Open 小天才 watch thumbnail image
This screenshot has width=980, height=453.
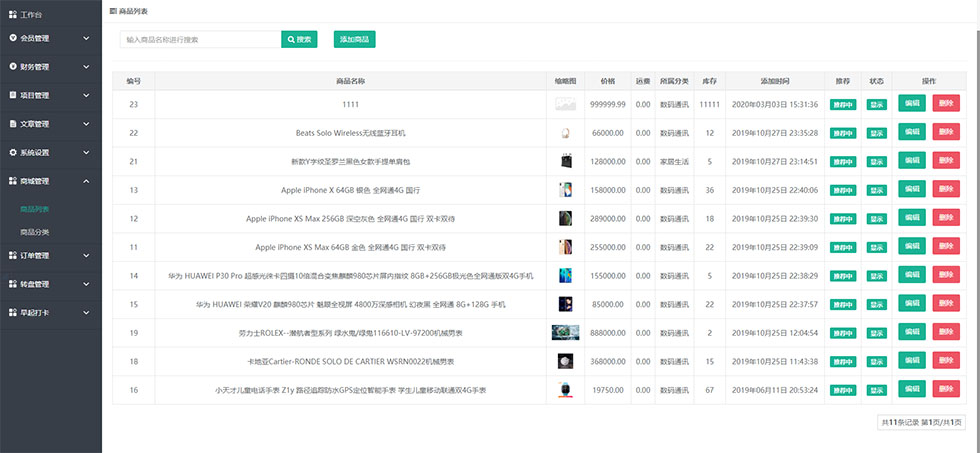[565, 391]
